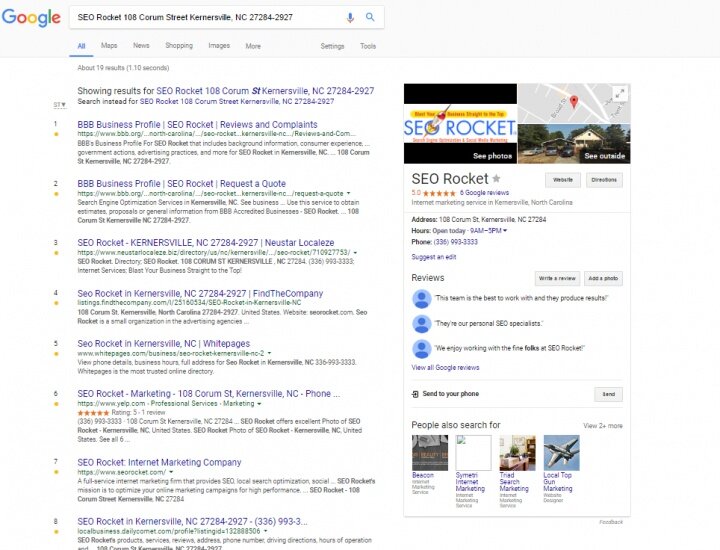Open the Neustar Localeze result
720x550 pixels.
tap(206, 243)
